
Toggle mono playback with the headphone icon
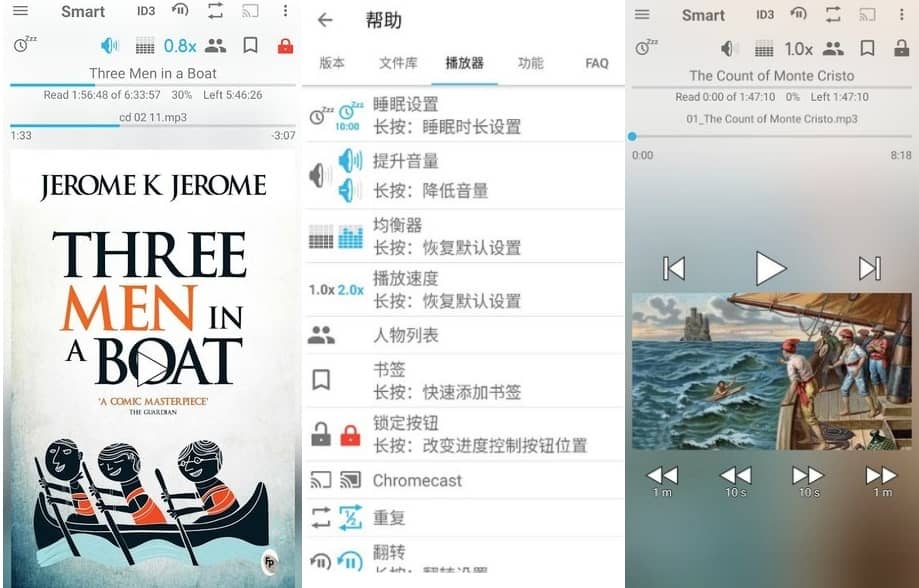tap(179, 12)
